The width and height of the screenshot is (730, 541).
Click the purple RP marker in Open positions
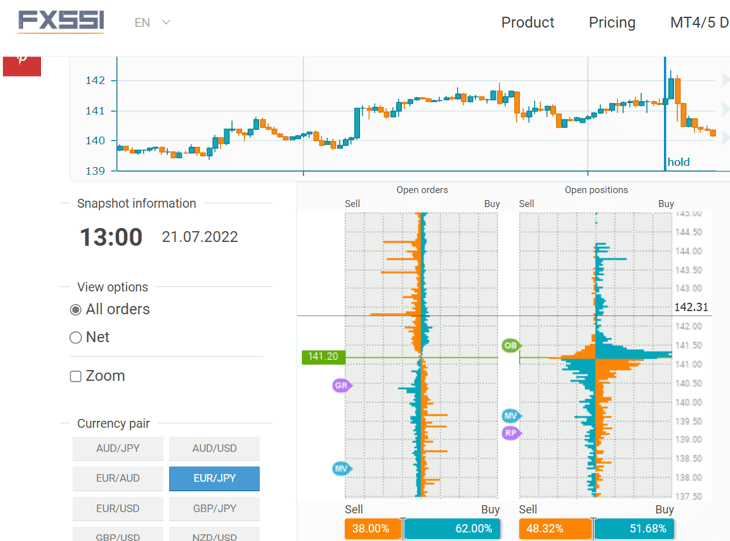(511, 433)
